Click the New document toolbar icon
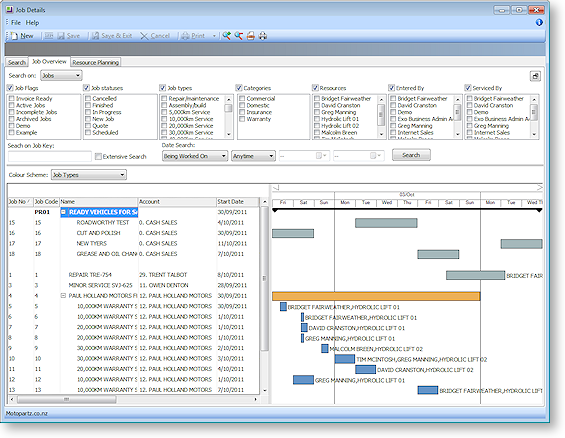Screen dimensions: 565x438 click(x=14, y=36)
